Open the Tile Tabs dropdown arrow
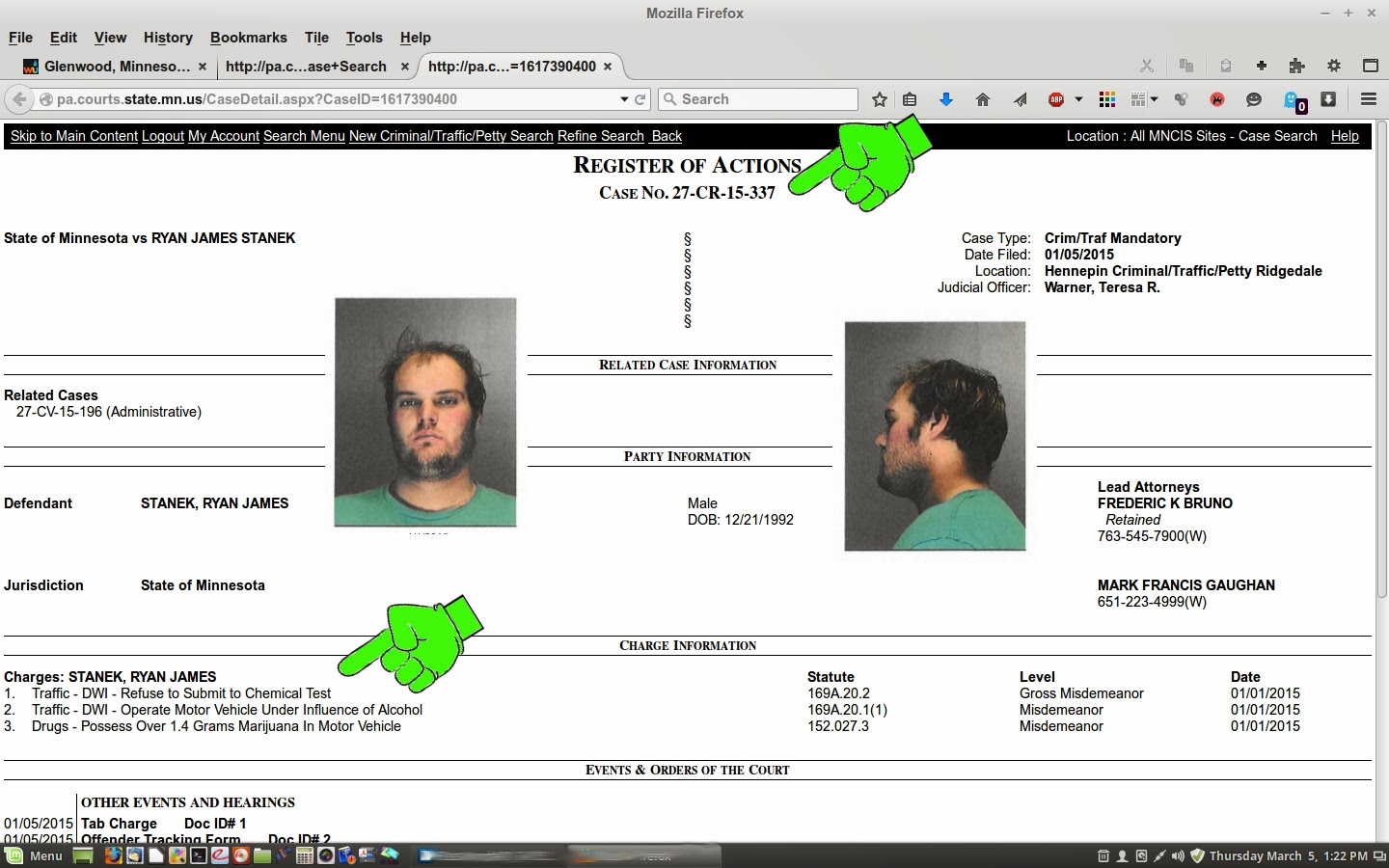Image resolution: width=1389 pixels, height=868 pixels. [1154, 99]
